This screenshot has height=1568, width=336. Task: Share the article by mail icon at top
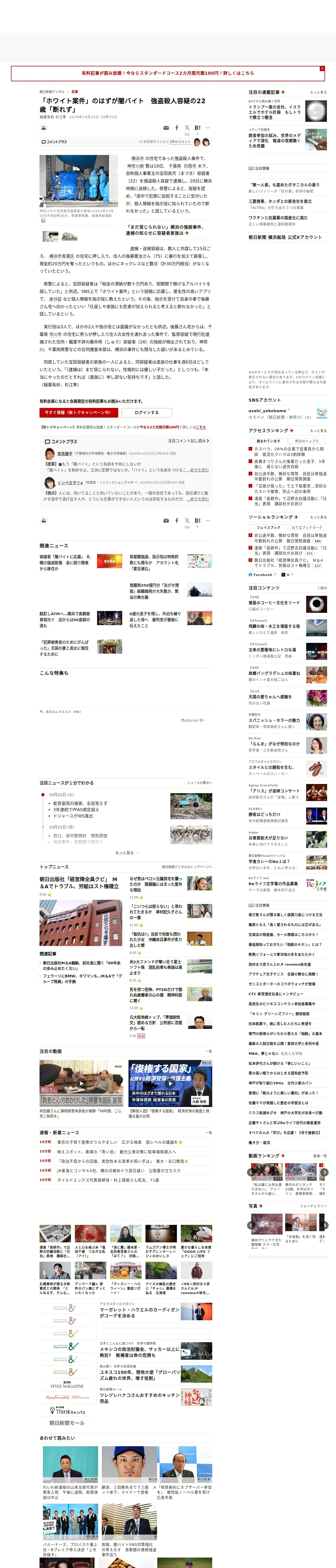(166, 128)
